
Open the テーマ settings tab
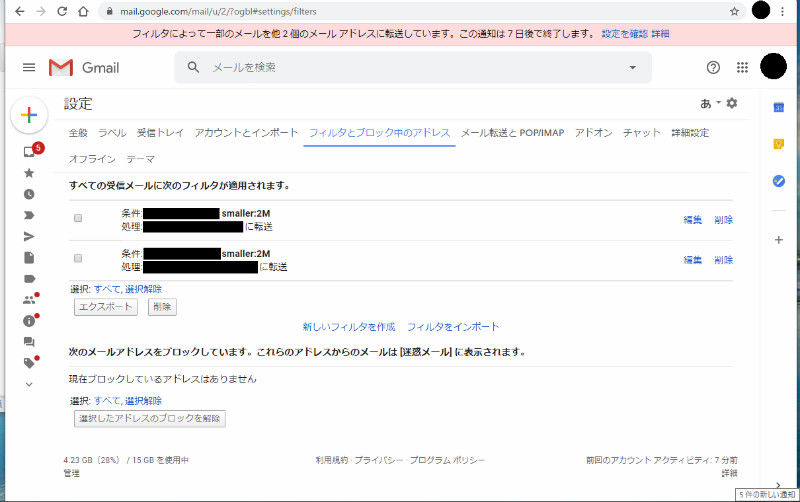[x=140, y=159]
